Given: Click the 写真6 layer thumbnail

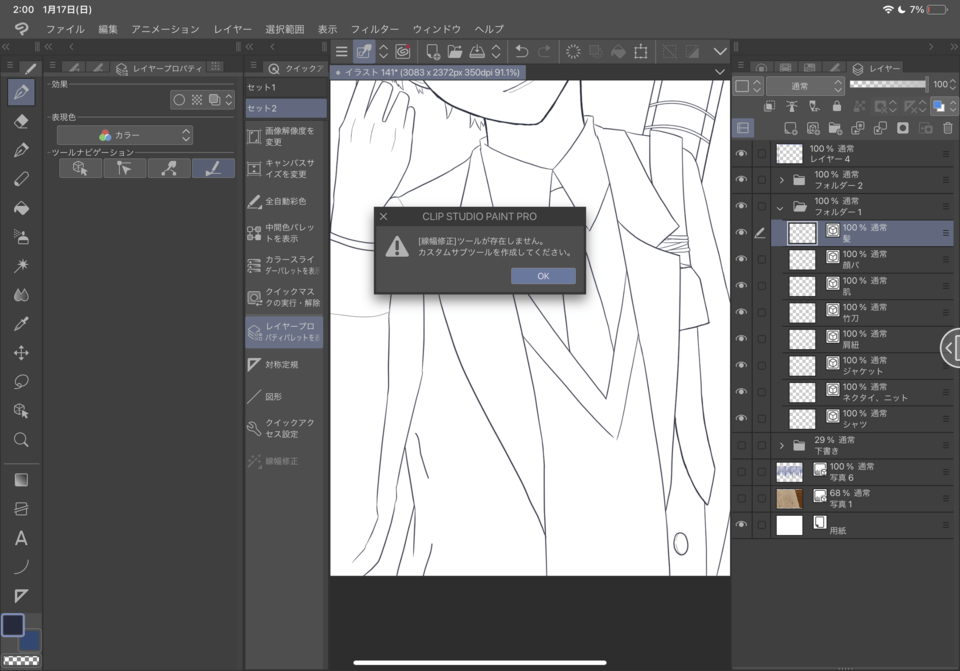Looking at the screenshot, I should click(x=789, y=469).
